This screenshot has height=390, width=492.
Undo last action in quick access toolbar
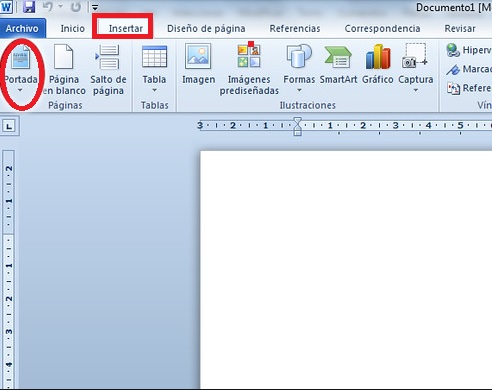click(x=48, y=7)
